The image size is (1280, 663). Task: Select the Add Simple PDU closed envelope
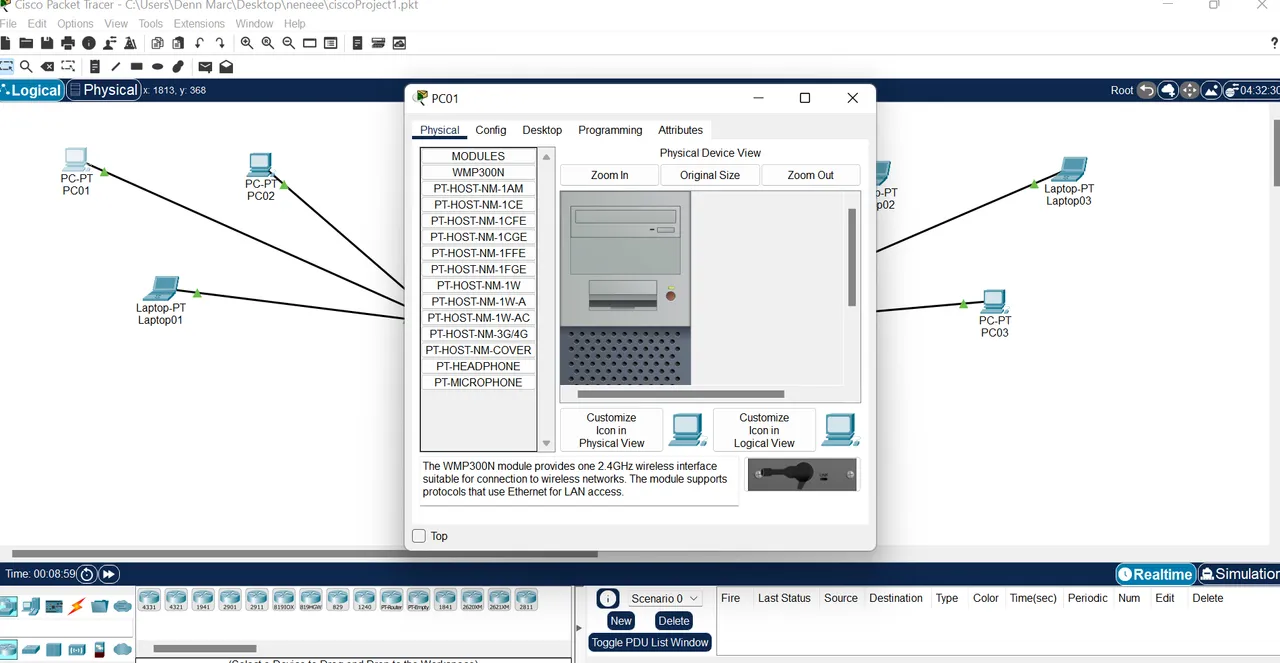click(x=205, y=67)
